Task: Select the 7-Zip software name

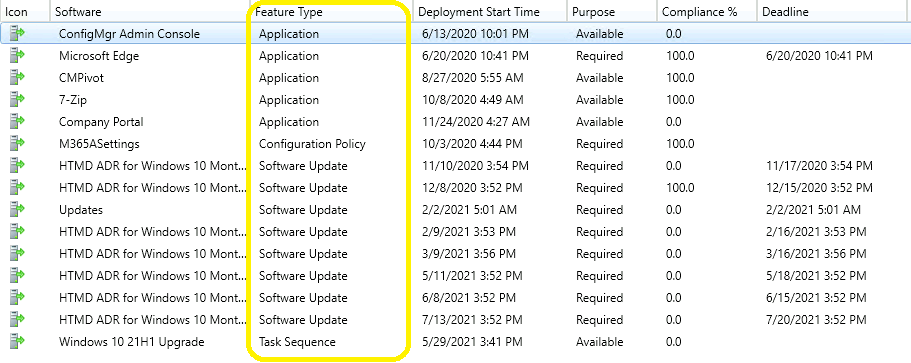Action: (x=73, y=100)
